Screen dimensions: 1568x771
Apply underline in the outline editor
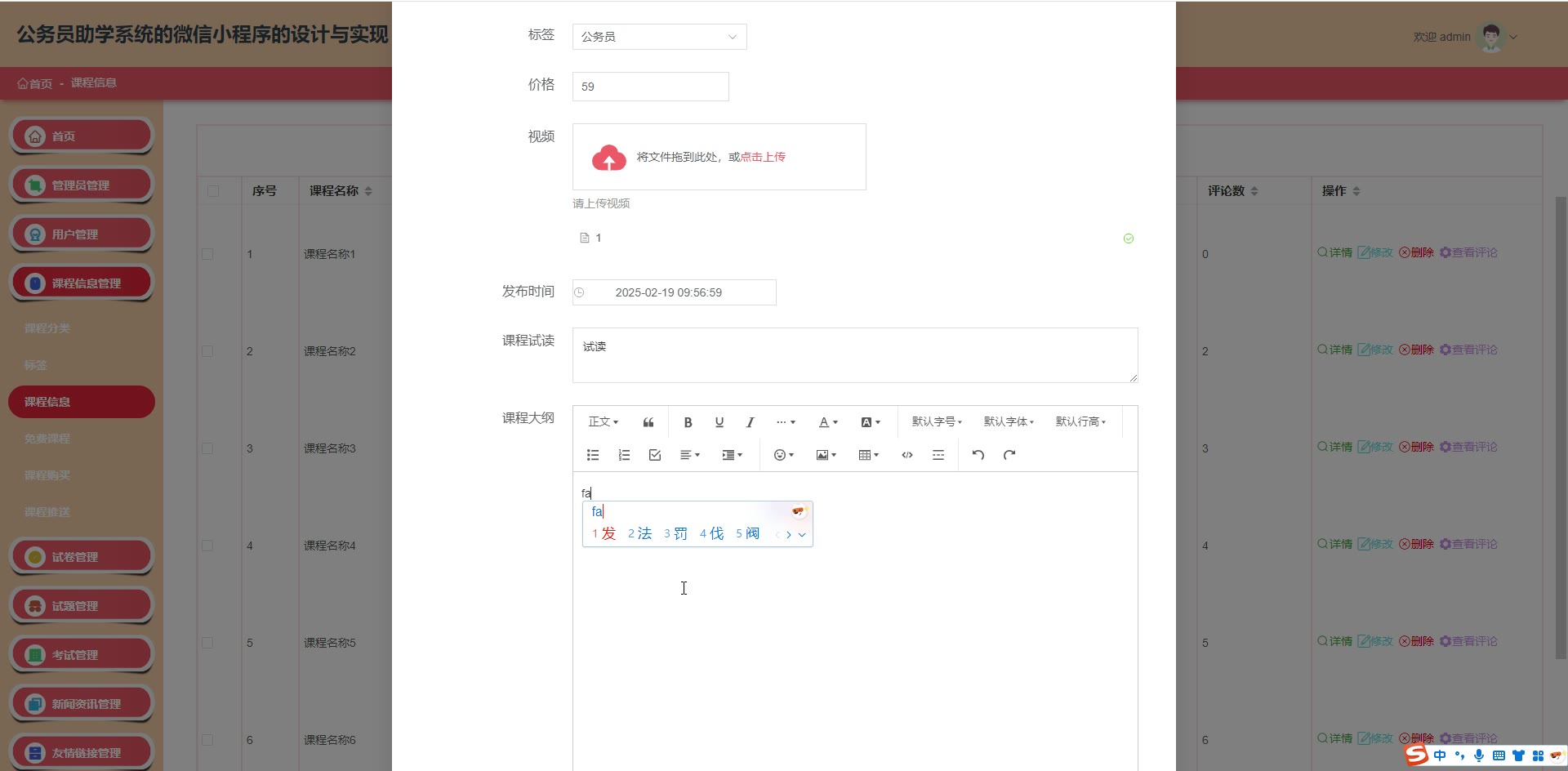[719, 422]
